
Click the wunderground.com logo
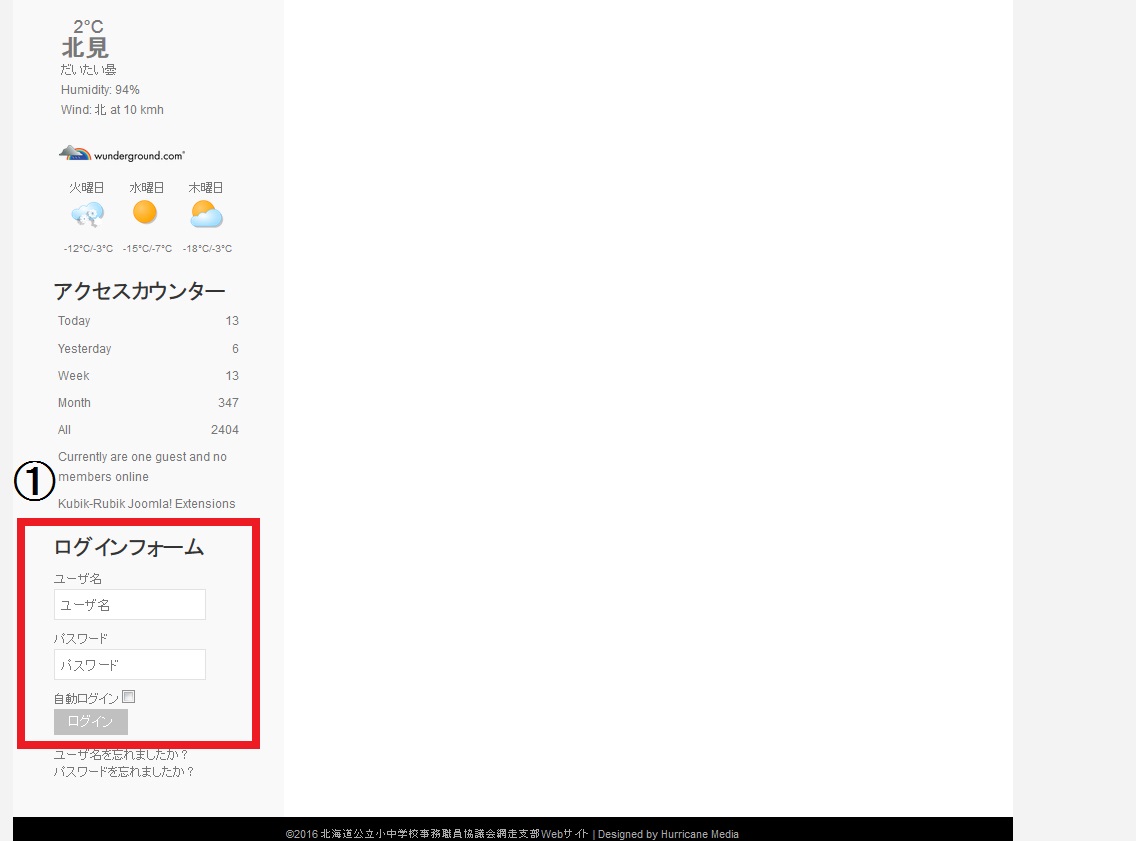click(122, 154)
